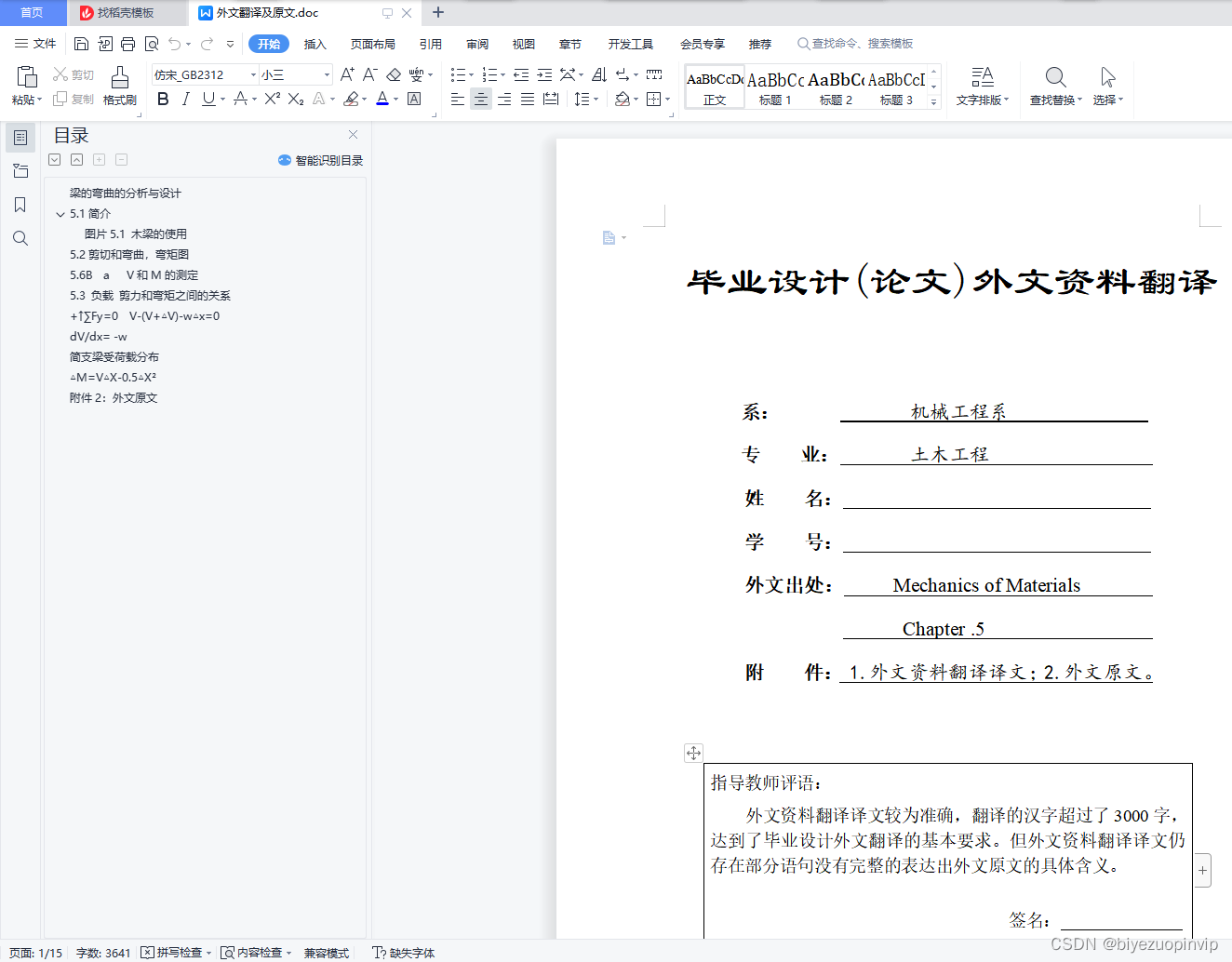Toggle strikethrough text formatting
The height and width of the screenshot is (962, 1232).
tap(240, 99)
